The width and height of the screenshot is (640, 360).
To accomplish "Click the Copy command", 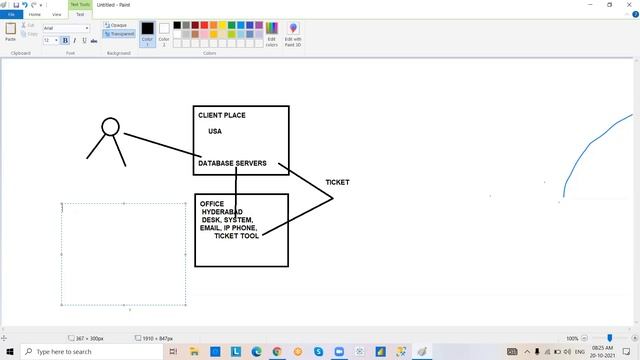I will 29,34.
